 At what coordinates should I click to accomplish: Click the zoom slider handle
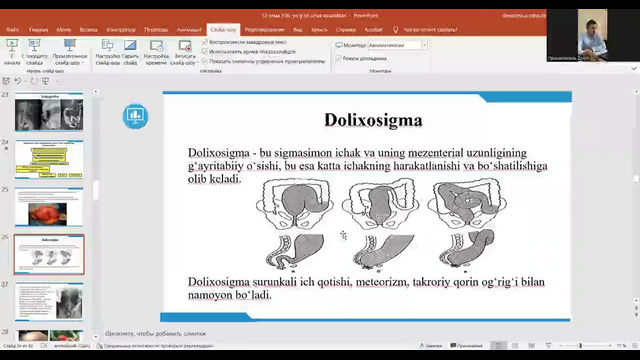(x=580, y=346)
